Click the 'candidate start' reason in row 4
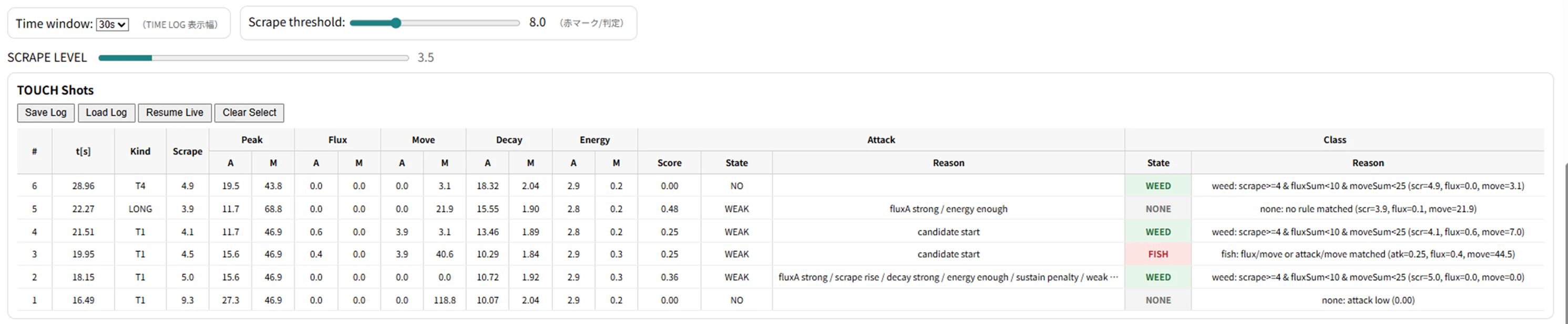The height and width of the screenshot is (324, 1568). [948, 232]
